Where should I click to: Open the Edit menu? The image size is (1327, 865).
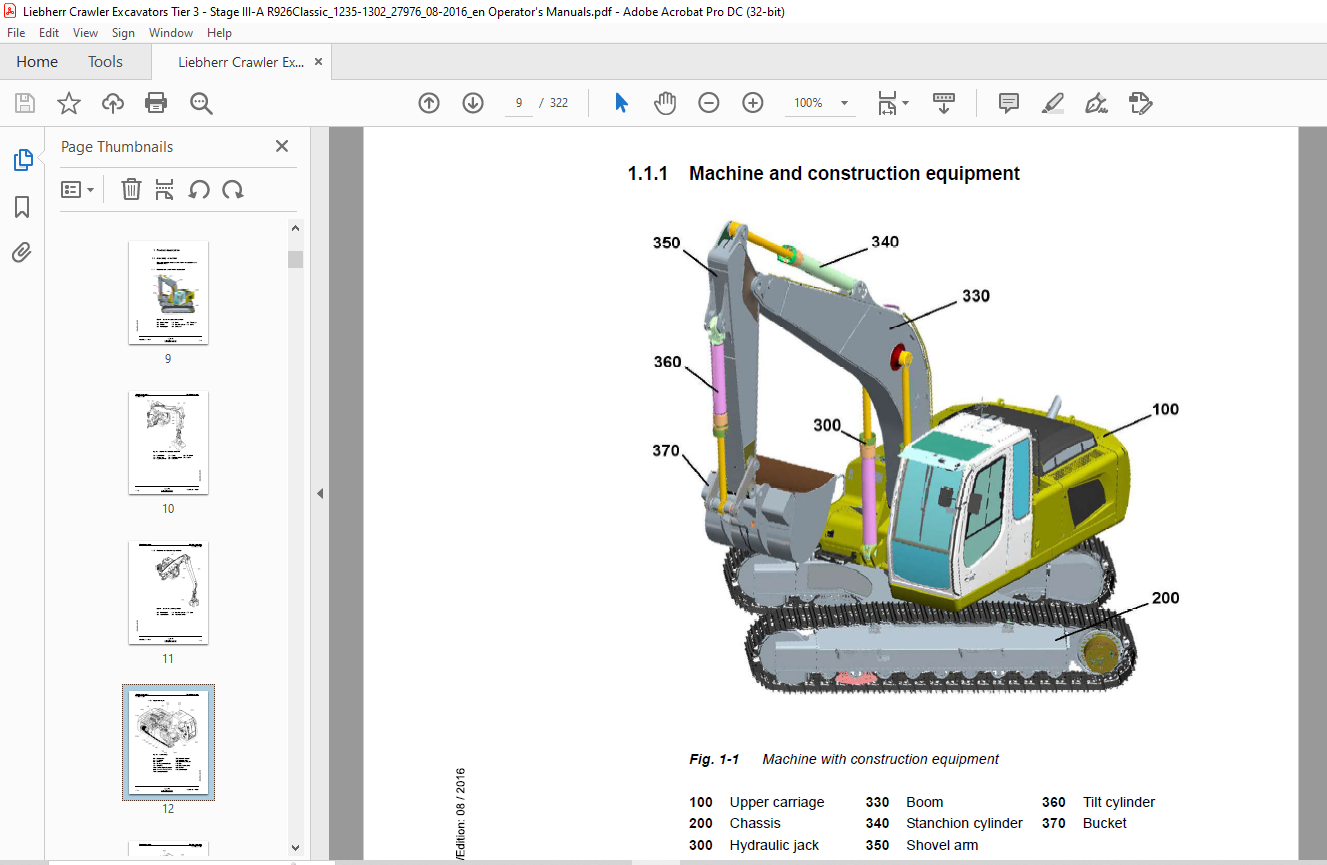[x=49, y=33]
